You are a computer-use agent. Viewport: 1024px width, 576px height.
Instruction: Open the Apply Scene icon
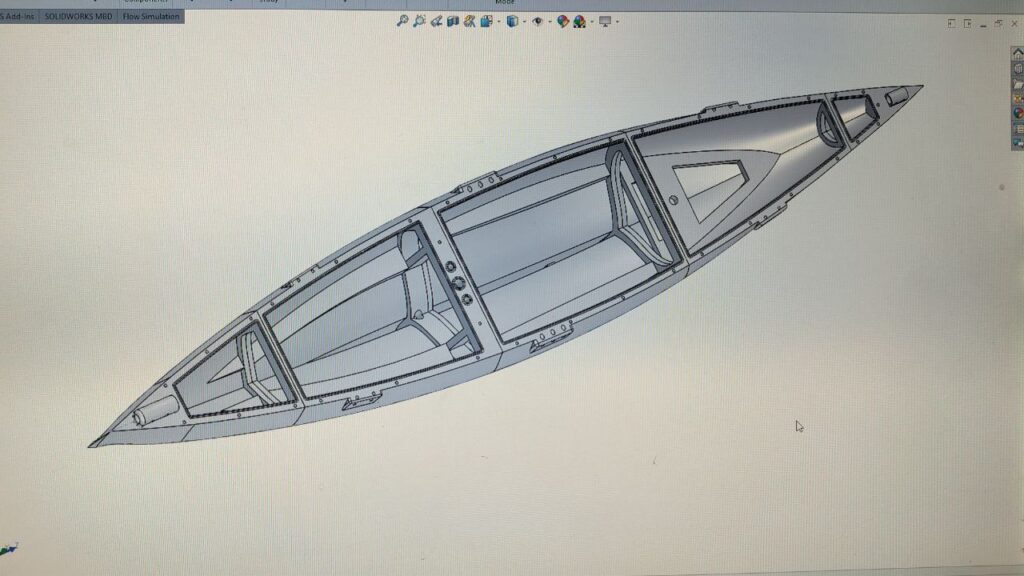click(x=580, y=22)
